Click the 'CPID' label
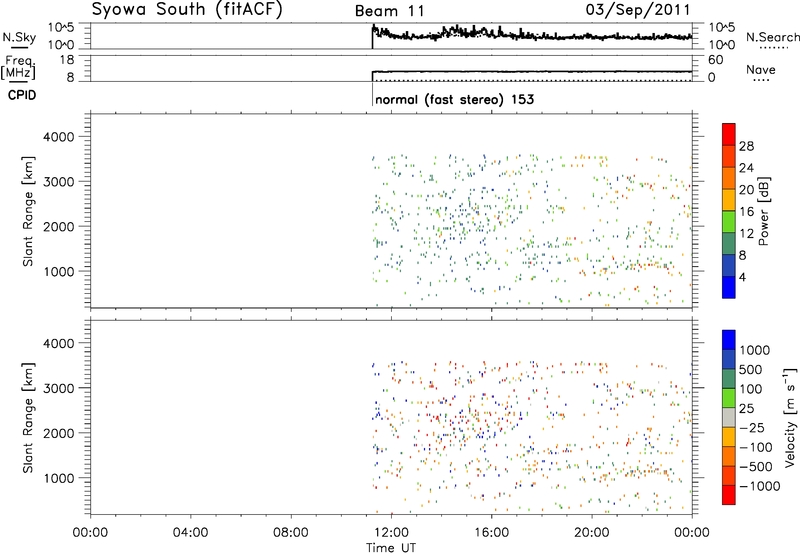Viewport: 800px width, 554px height. point(22,95)
